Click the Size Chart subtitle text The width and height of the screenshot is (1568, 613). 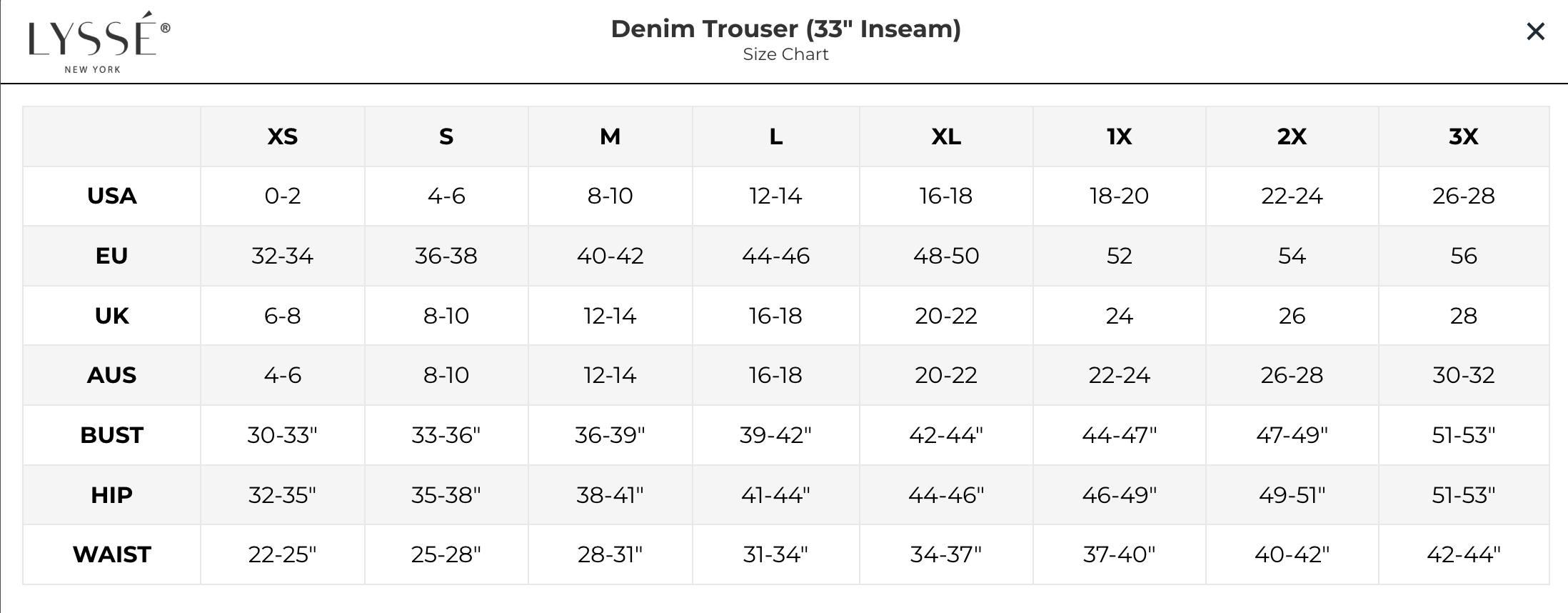click(x=785, y=54)
